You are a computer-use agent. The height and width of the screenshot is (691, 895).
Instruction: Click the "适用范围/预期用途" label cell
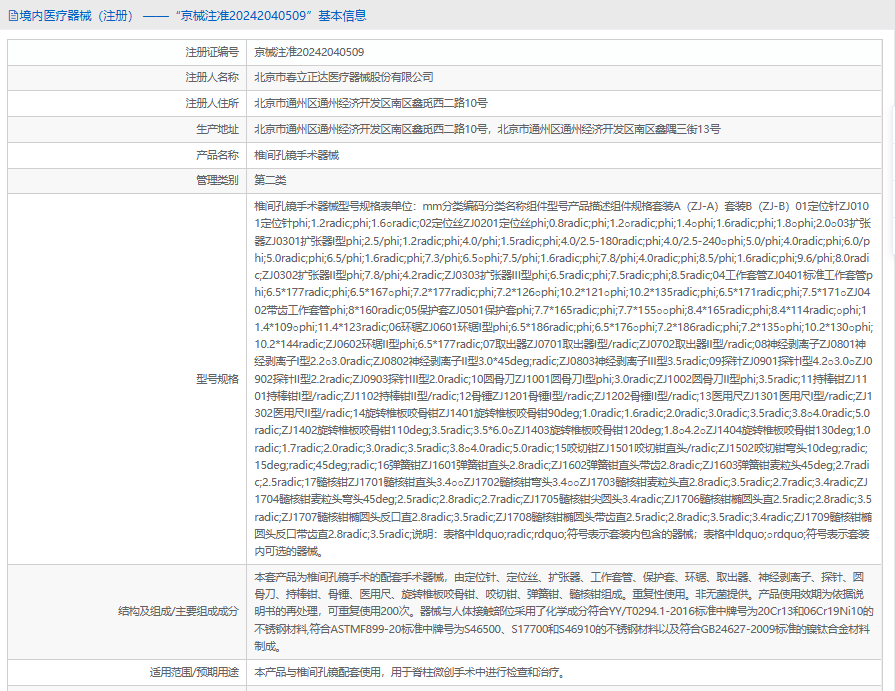(x=127, y=672)
